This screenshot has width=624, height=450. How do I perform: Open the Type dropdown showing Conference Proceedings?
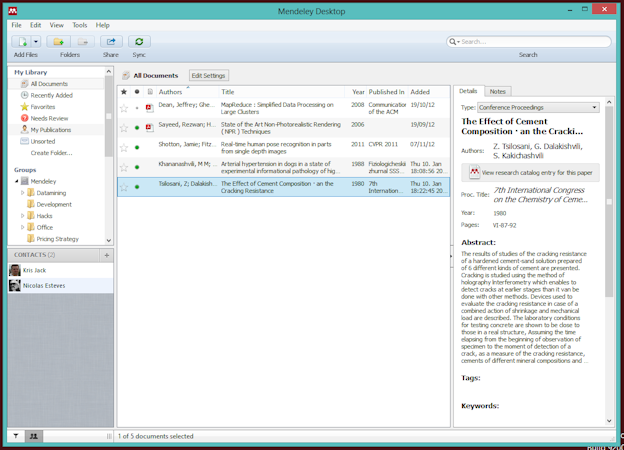pos(538,107)
